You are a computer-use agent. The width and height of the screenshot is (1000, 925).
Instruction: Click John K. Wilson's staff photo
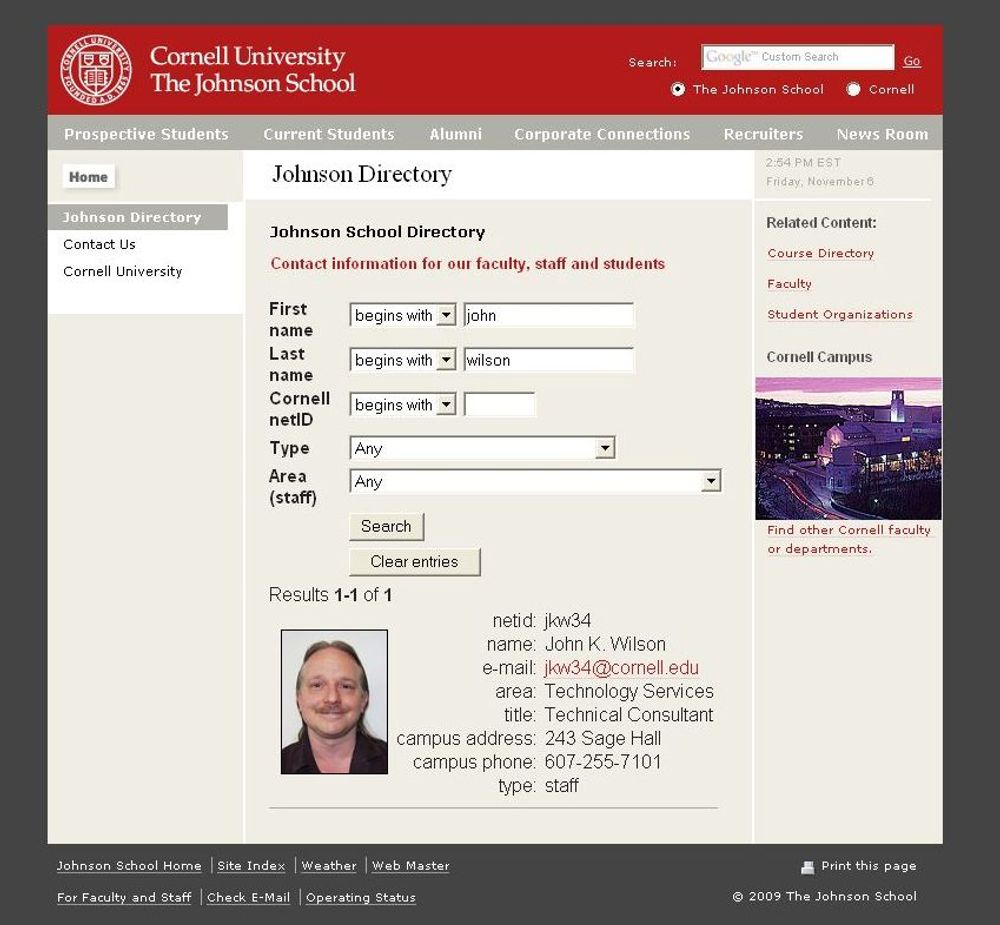coord(334,702)
